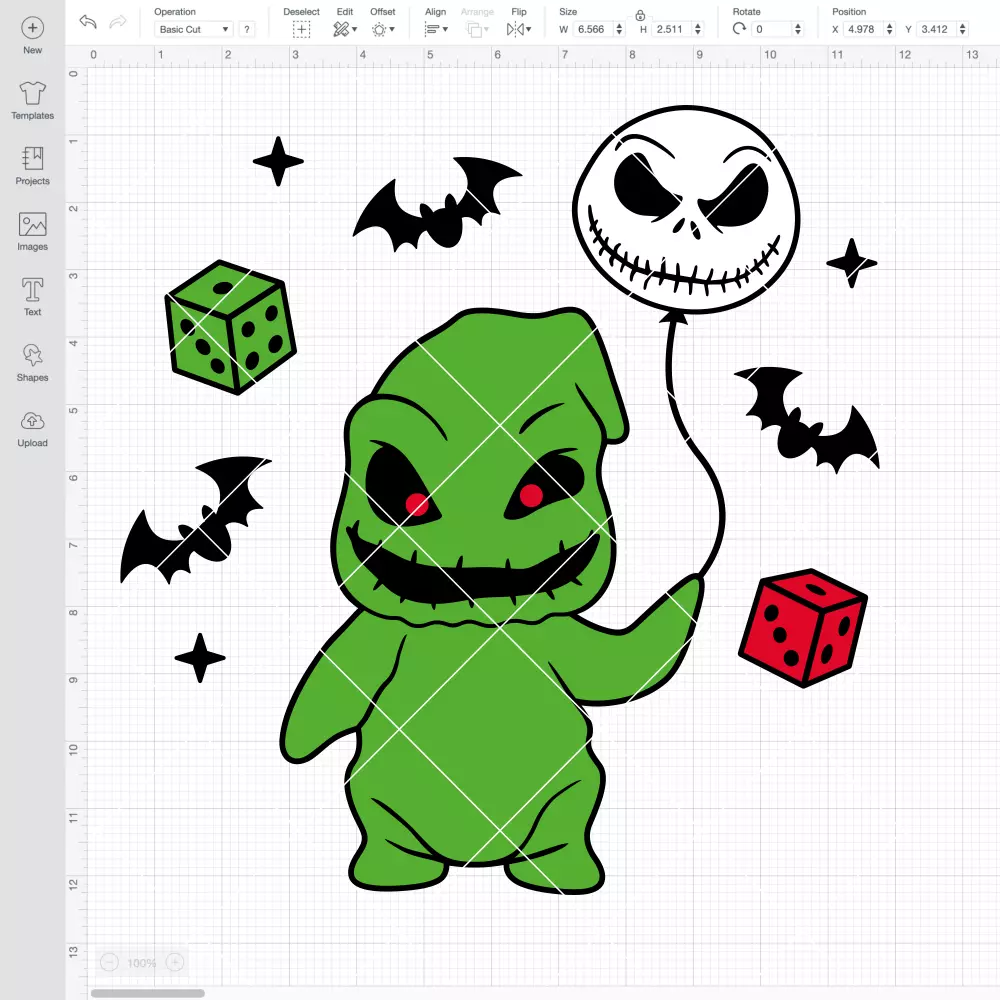
Task: Click the Deselect icon
Action: [302, 29]
